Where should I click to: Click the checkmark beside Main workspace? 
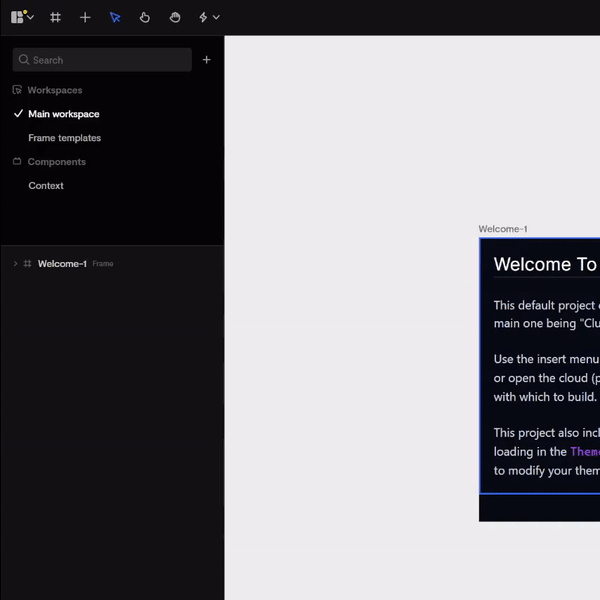pos(18,114)
